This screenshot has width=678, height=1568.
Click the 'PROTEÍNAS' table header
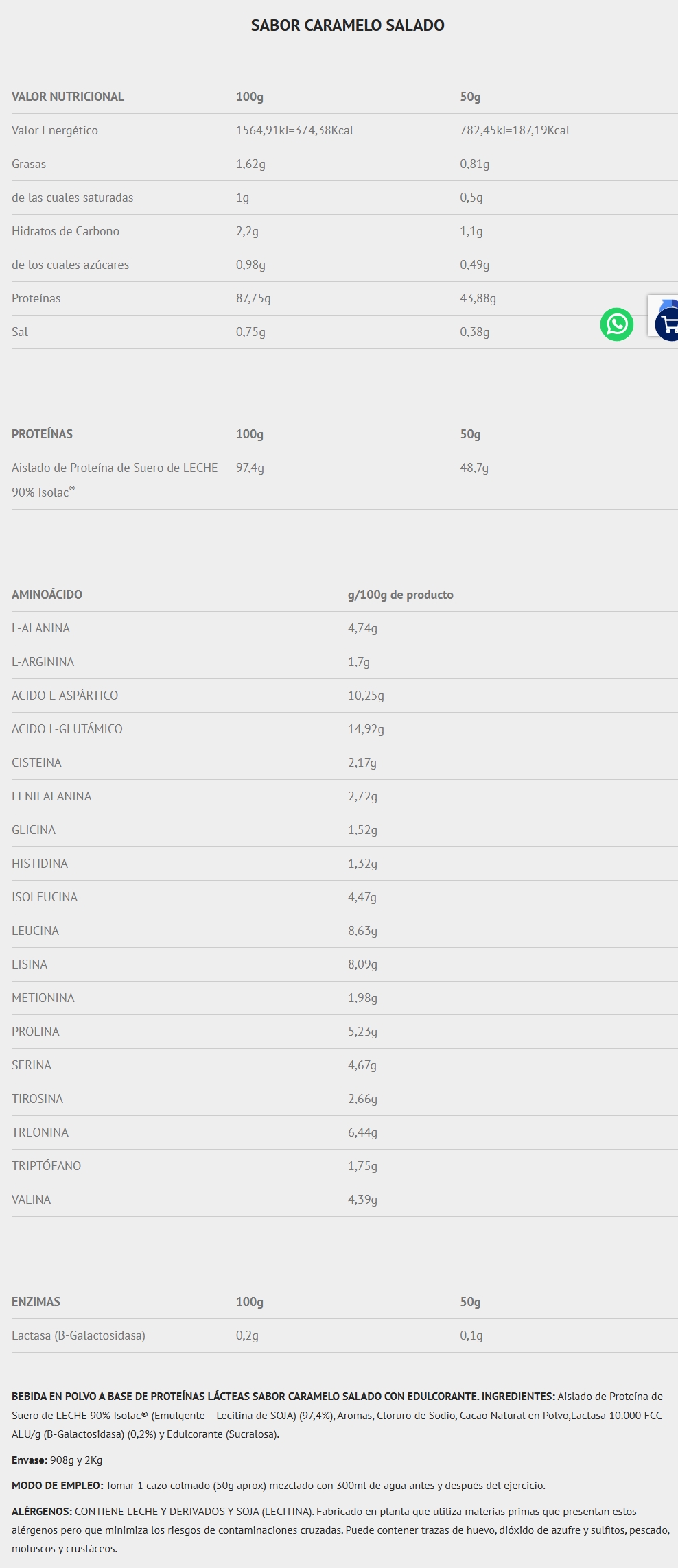(42, 434)
